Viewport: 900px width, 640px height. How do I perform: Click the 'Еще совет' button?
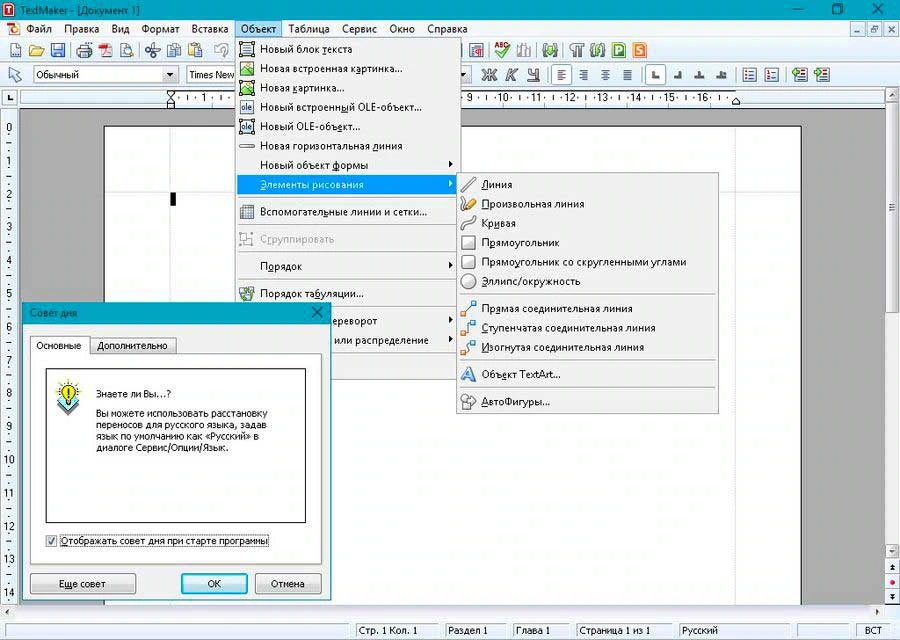point(83,584)
